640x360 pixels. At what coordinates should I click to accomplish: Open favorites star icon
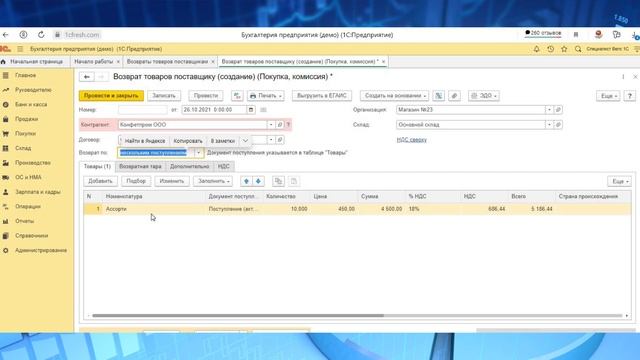pyautogui.click(x=564, y=49)
